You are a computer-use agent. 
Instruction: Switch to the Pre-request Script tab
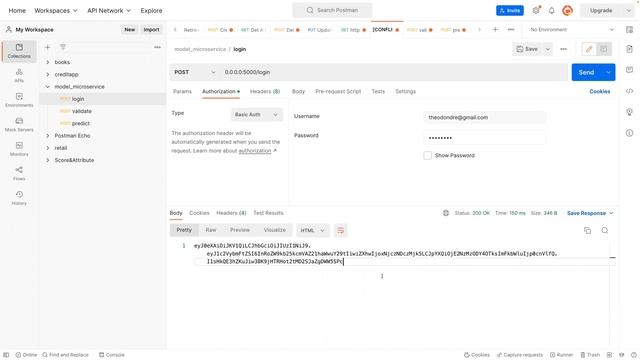tap(338, 91)
